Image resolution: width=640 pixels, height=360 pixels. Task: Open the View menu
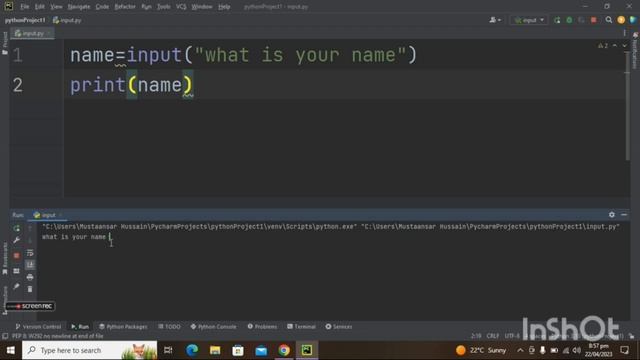(56, 7)
